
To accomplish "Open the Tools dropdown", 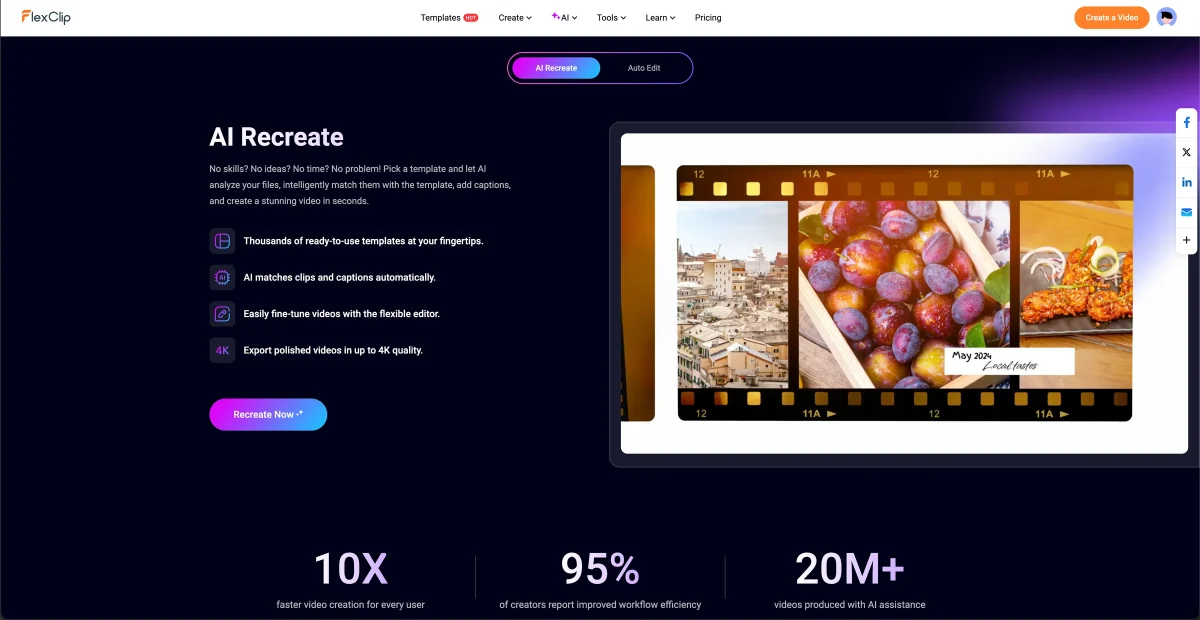I will (x=610, y=17).
